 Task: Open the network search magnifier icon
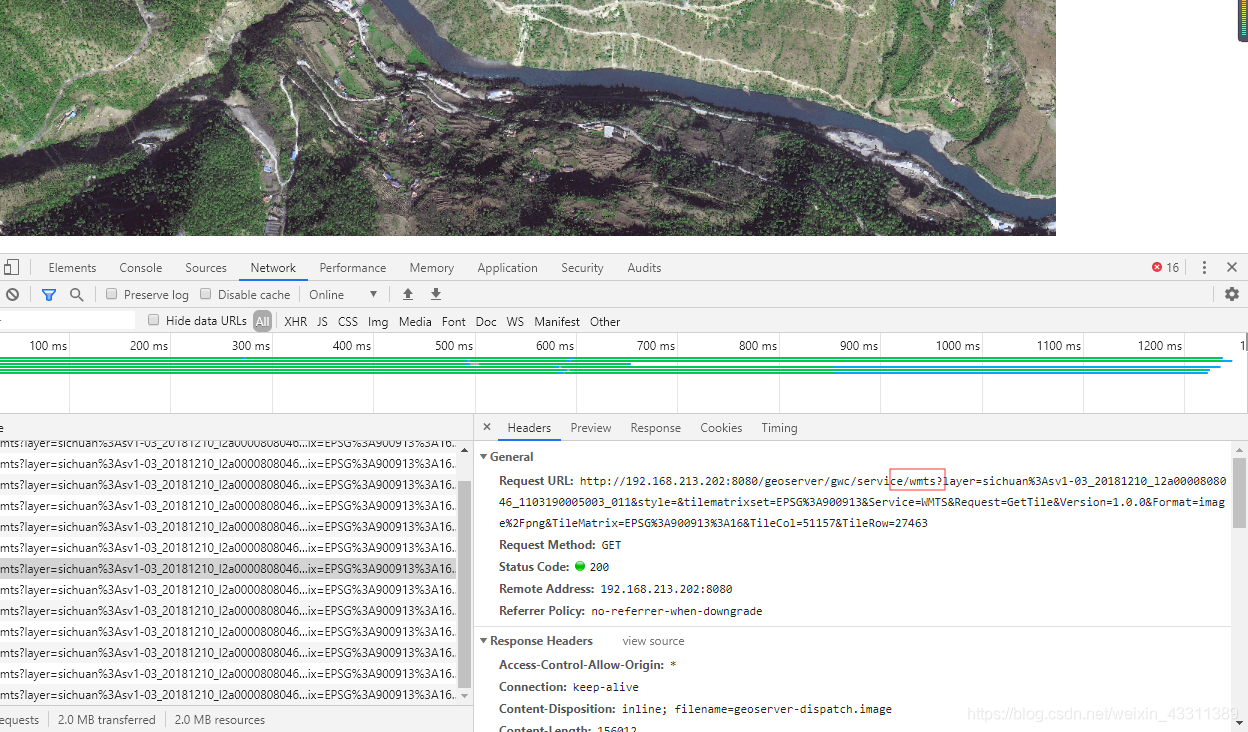(77, 295)
